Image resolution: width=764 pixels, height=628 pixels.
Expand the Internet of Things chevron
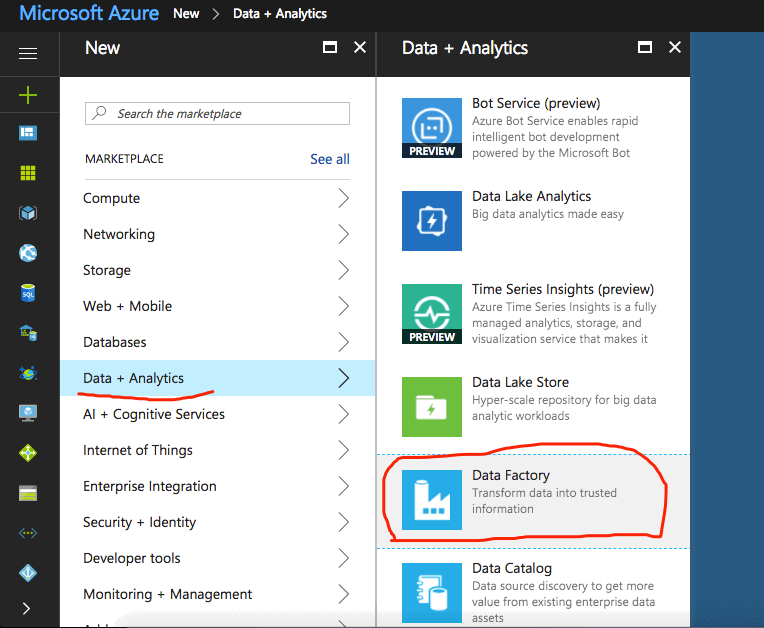point(344,450)
